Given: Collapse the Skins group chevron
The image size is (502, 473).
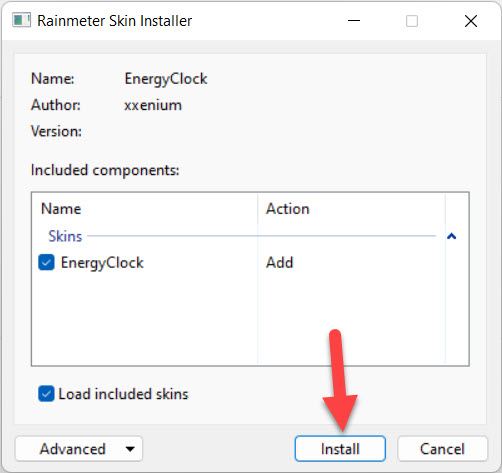Looking at the screenshot, I should click(x=451, y=236).
